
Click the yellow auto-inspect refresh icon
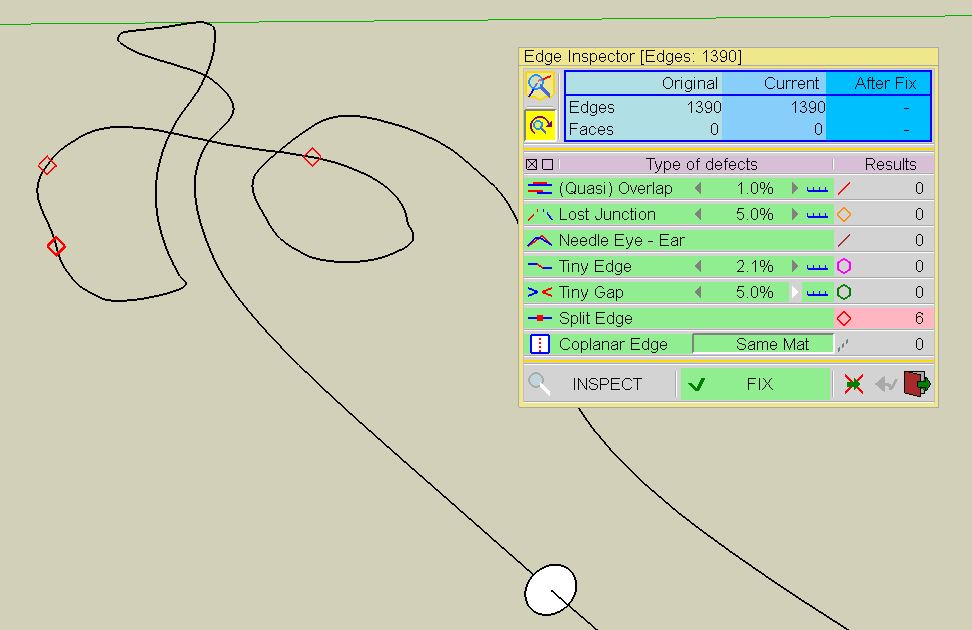point(540,125)
